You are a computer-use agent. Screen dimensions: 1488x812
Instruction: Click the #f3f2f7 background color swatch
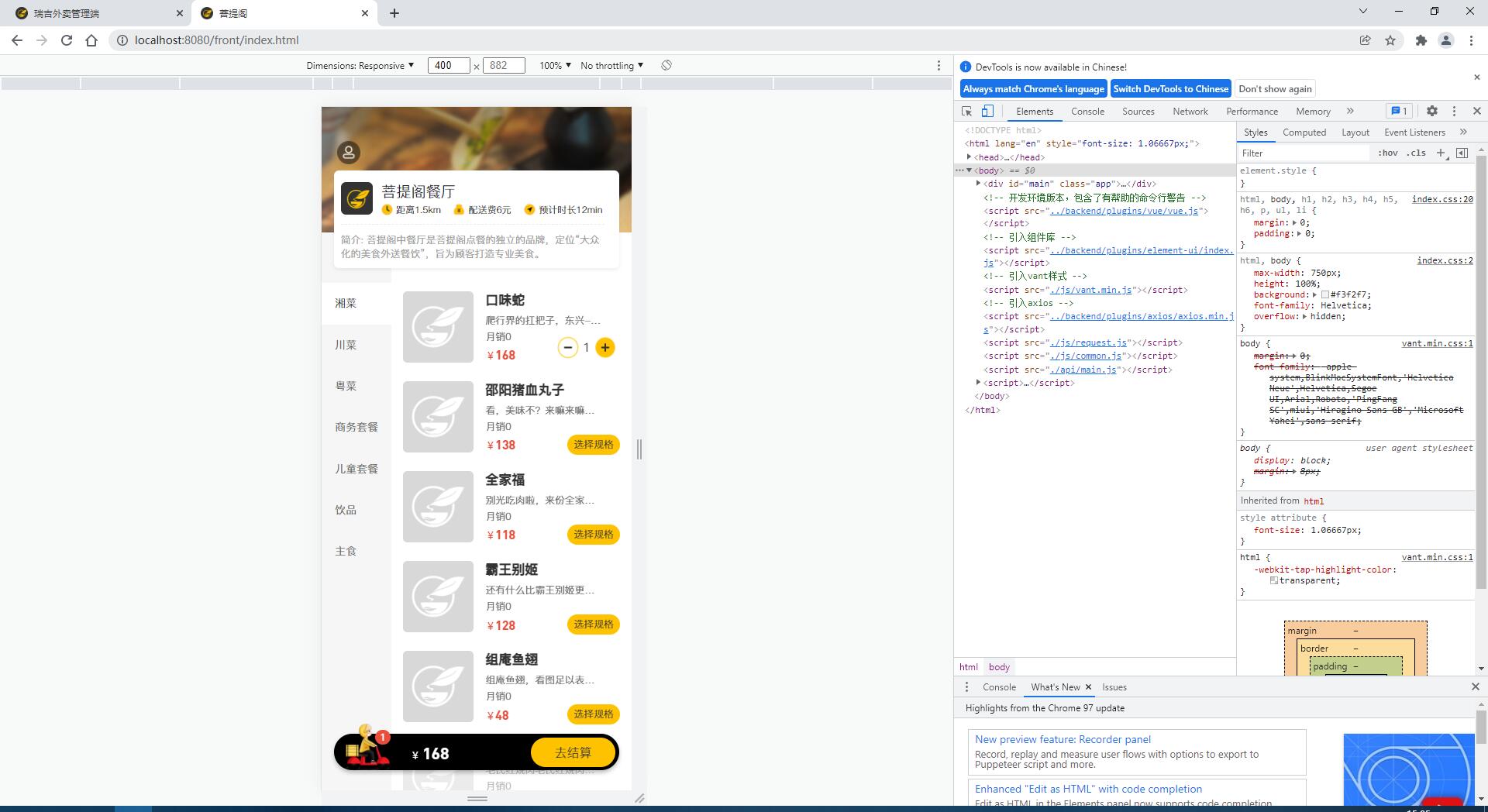click(1325, 294)
